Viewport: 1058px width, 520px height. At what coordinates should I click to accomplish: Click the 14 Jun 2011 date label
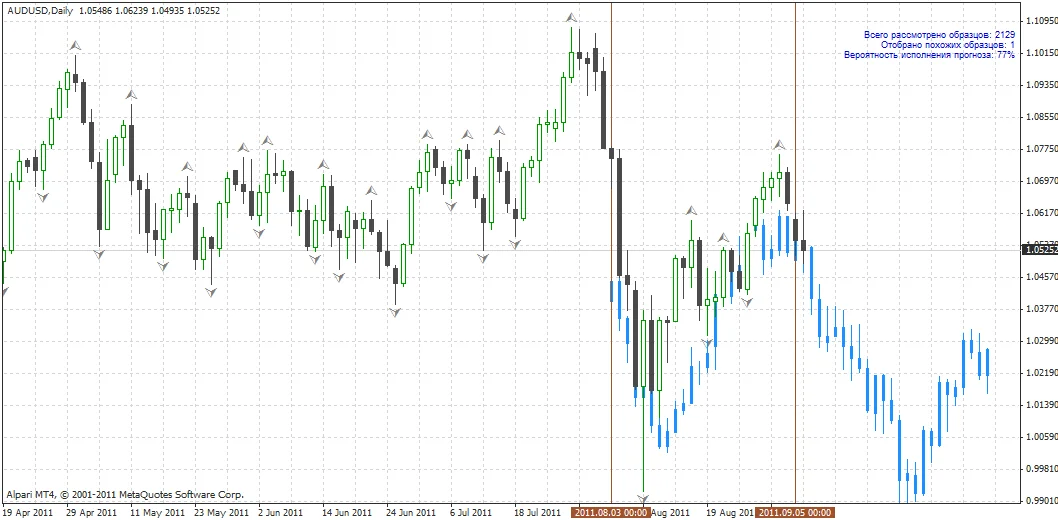click(x=346, y=513)
